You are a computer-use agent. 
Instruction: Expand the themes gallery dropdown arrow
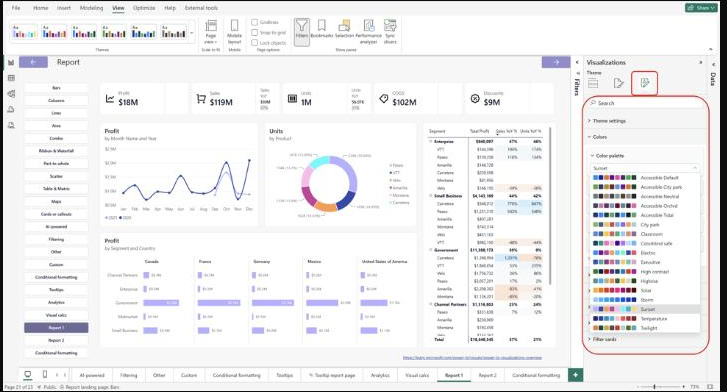coord(192,33)
